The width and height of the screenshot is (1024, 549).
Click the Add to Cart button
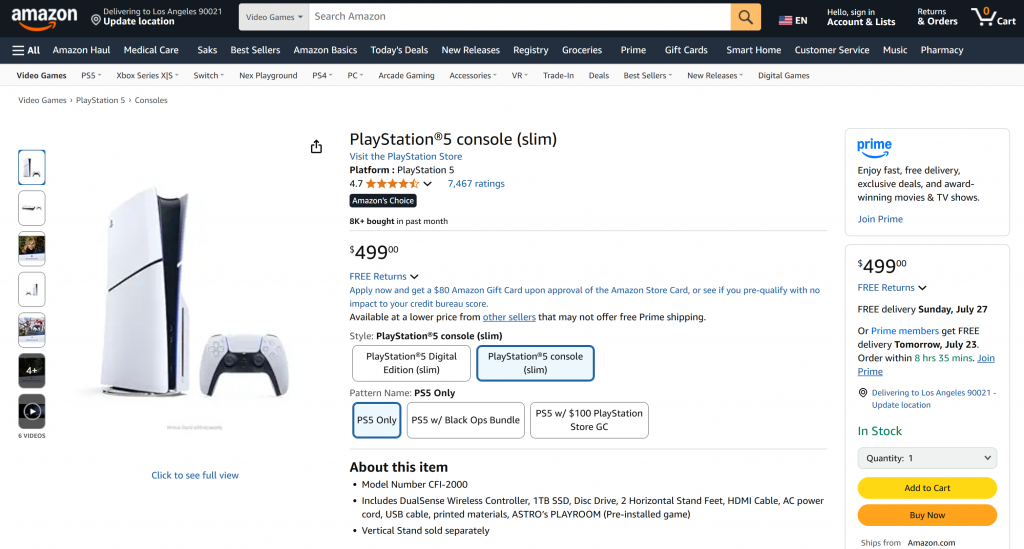pos(927,488)
